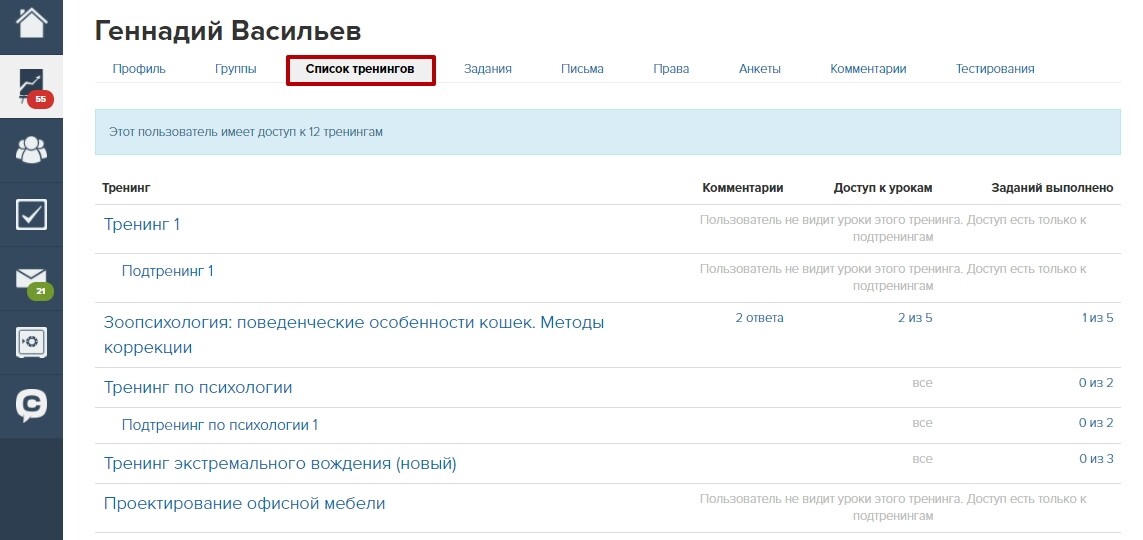Click the no-access note in Тренинг 1 row

pyautogui.click(x=893, y=228)
